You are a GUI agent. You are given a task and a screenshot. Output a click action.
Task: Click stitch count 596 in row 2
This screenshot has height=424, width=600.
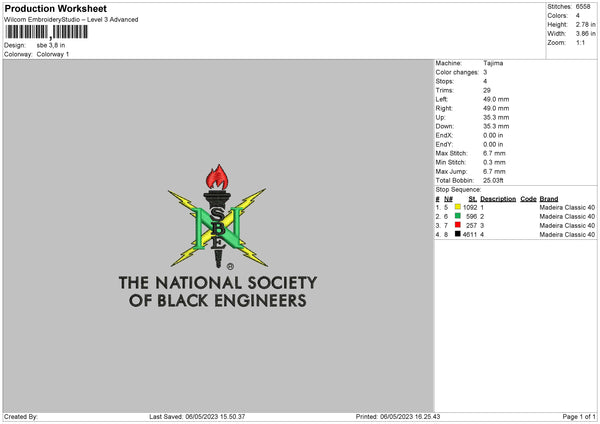[x=471, y=217]
